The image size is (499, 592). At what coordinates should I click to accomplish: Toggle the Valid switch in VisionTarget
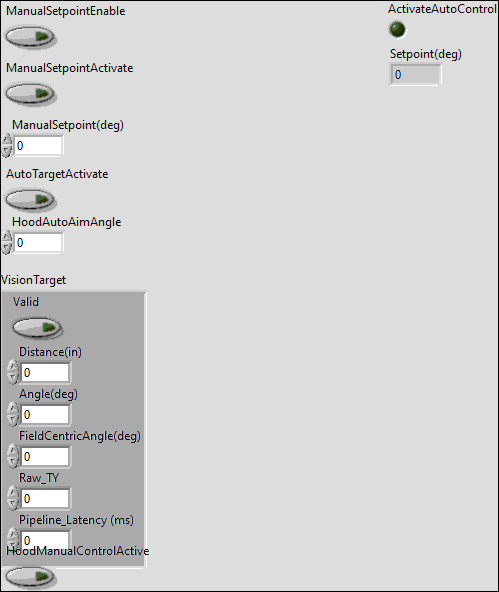pyautogui.click(x=37, y=327)
